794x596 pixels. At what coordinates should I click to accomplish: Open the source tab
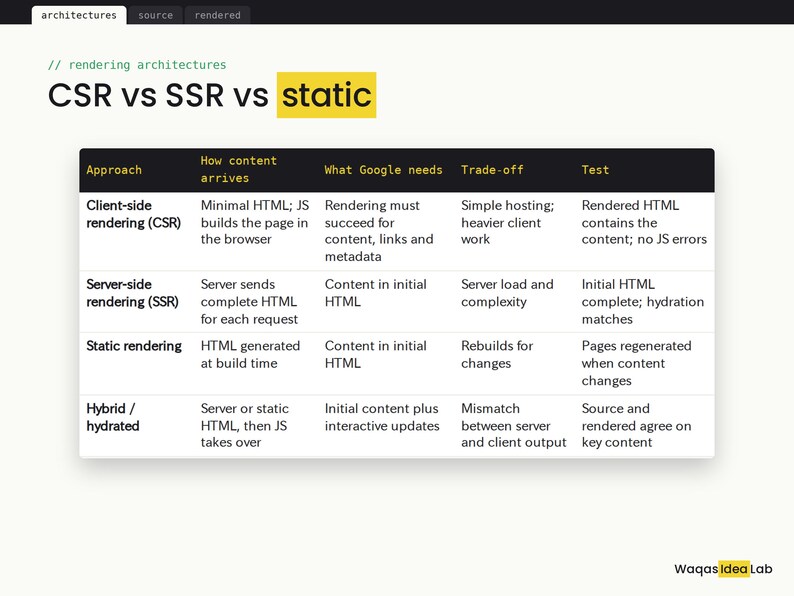tap(155, 15)
